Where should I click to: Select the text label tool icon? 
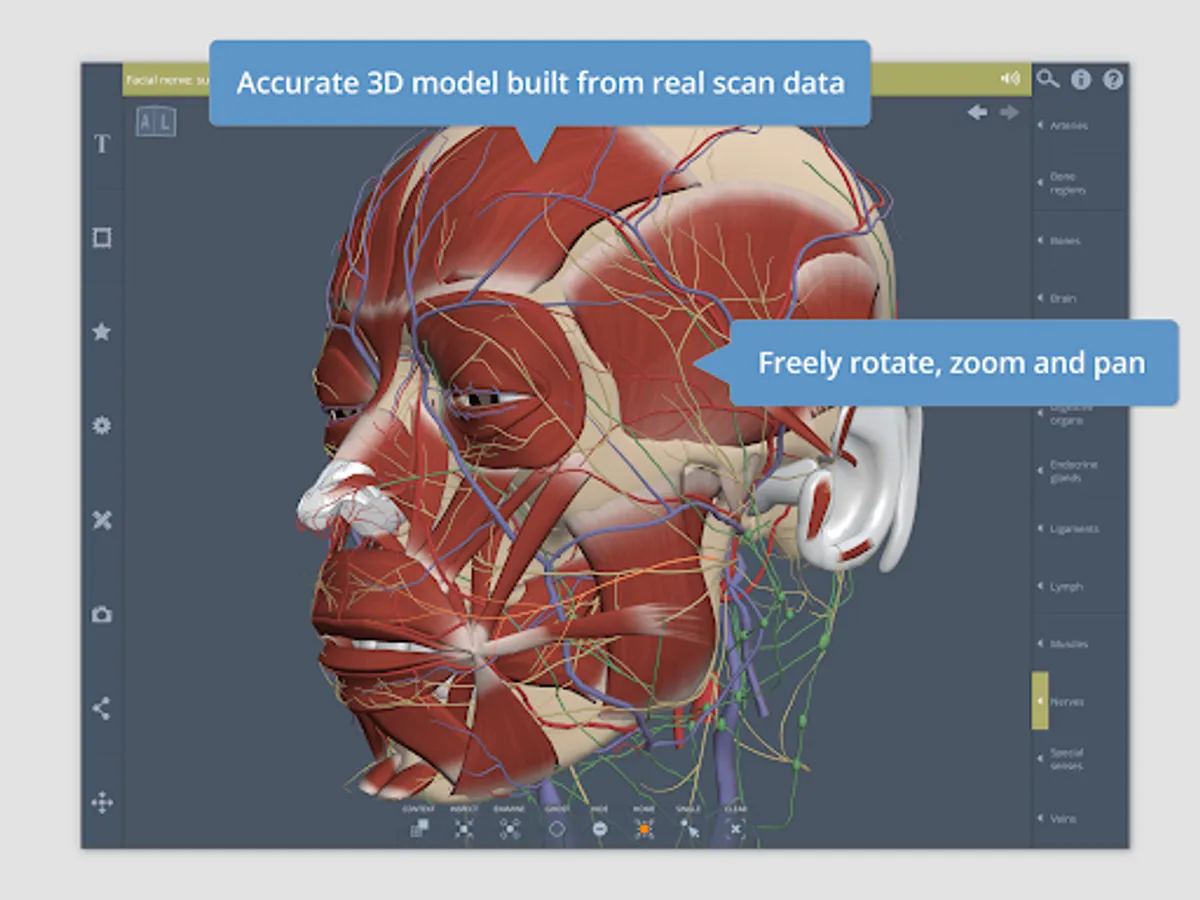(101, 144)
